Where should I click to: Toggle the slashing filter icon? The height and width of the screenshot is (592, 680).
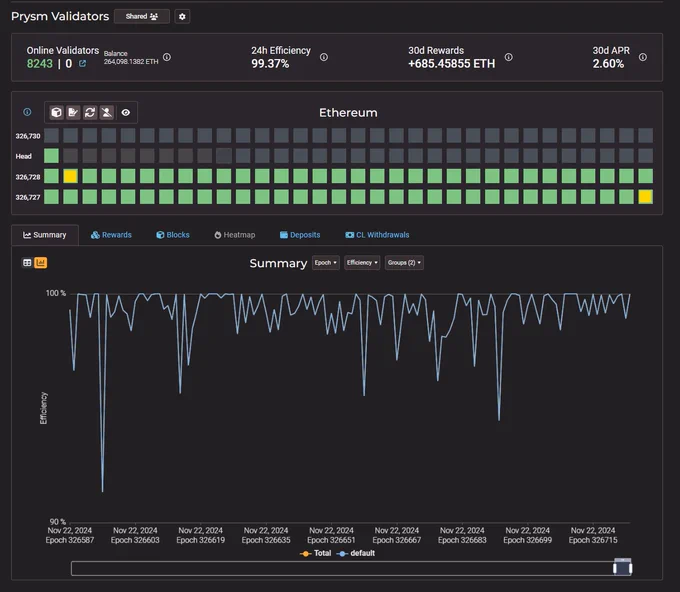pos(107,113)
